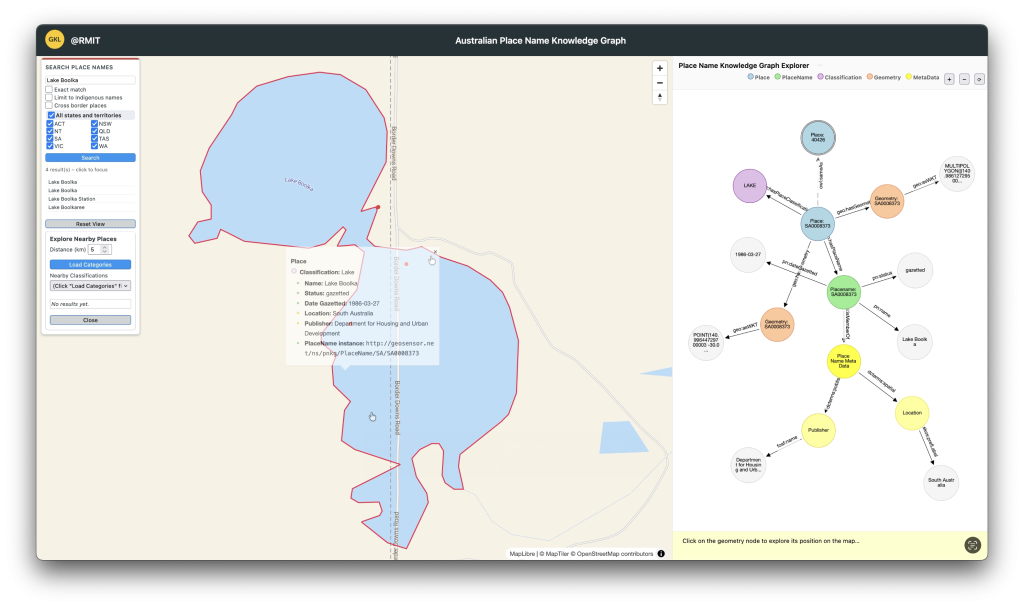This screenshot has width=1024, height=608.
Task: Click the GKL logo badge
Action: 55,40
